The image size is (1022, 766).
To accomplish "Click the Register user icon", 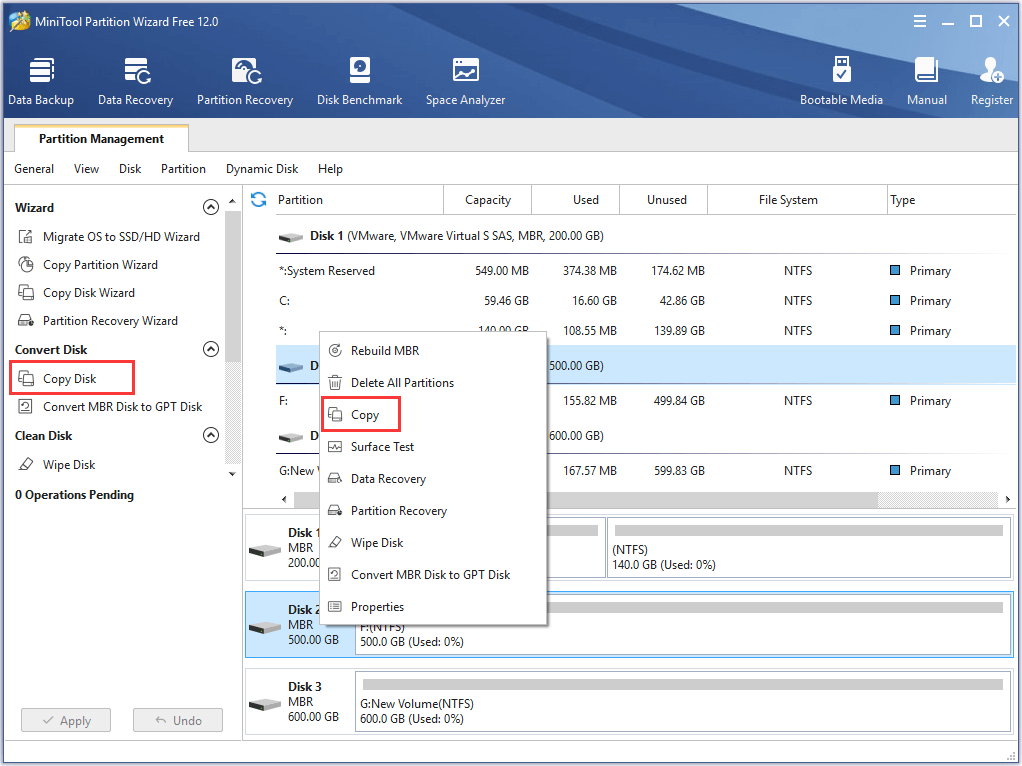I will tap(991, 81).
